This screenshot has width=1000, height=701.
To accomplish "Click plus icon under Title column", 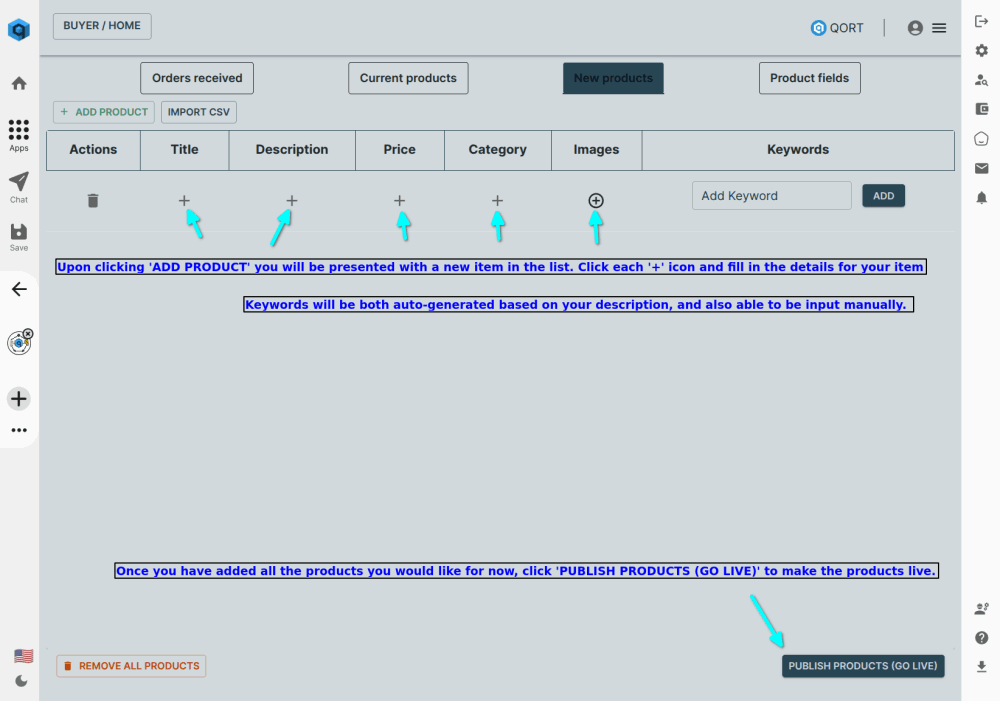I will pos(184,201).
